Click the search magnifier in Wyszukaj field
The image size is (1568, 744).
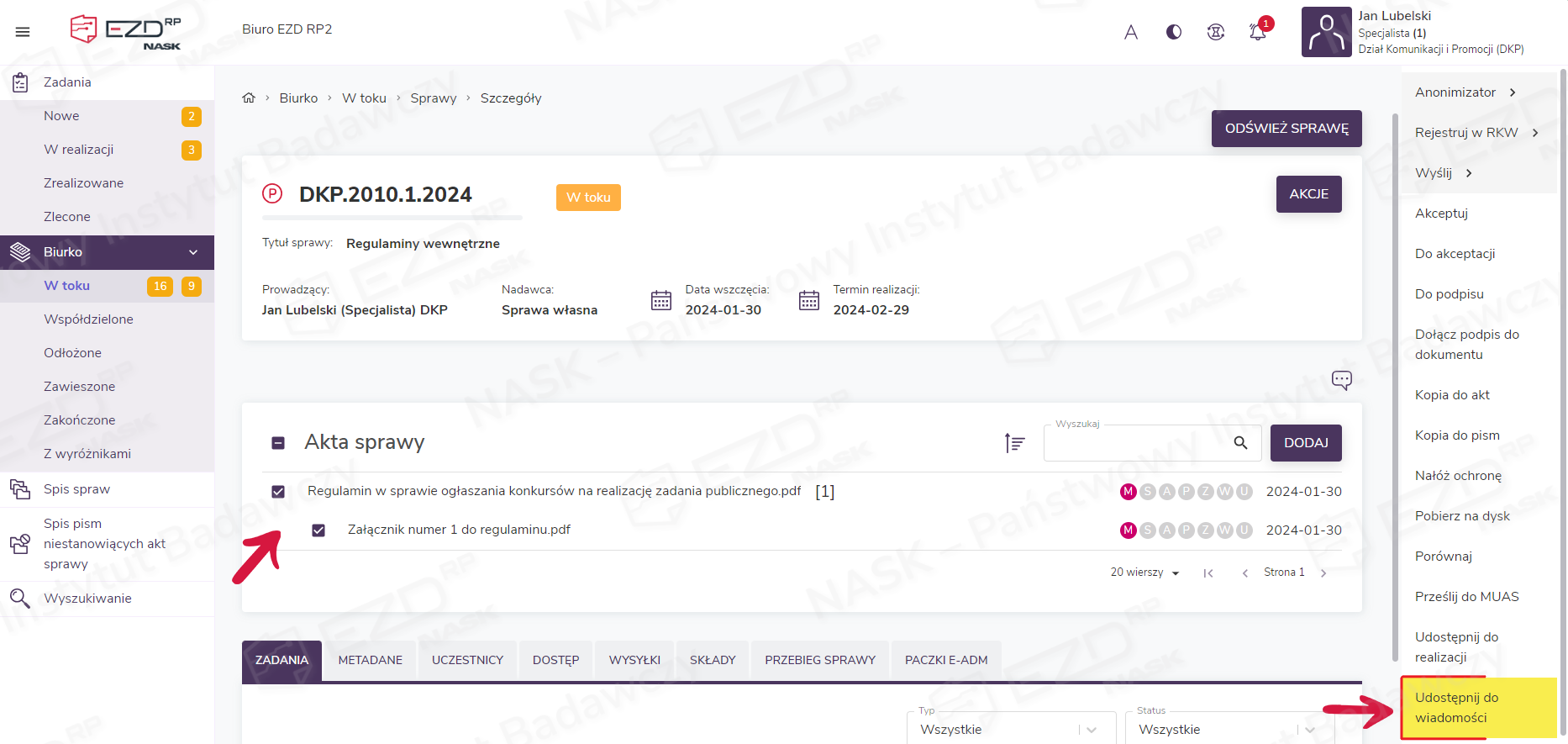coord(1240,443)
